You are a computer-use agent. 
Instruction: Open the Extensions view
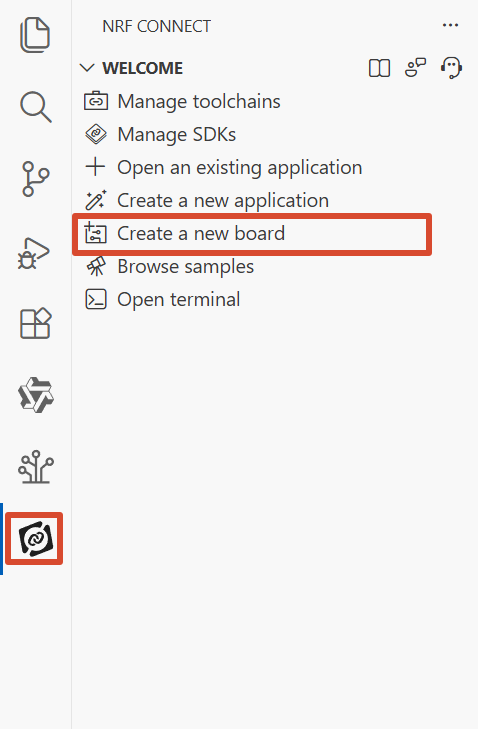point(35,323)
